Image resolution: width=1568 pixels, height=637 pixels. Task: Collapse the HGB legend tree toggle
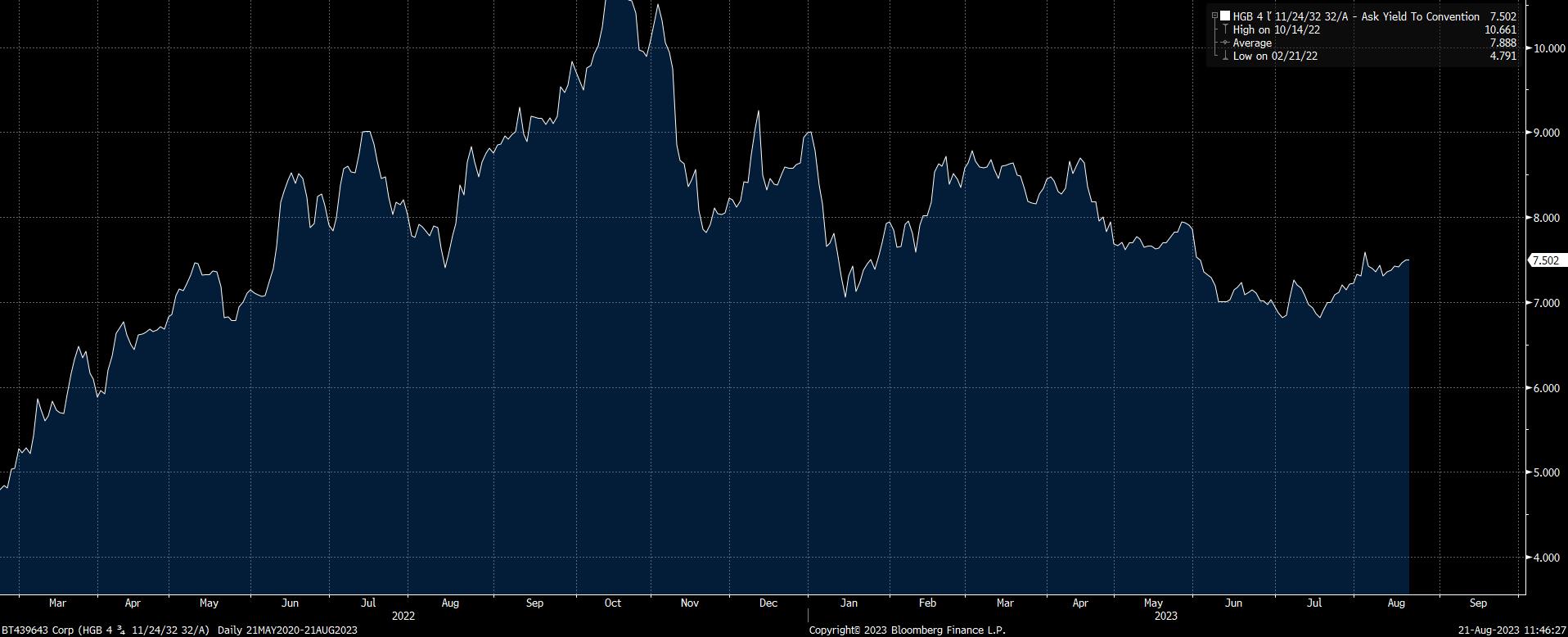click(x=1215, y=16)
